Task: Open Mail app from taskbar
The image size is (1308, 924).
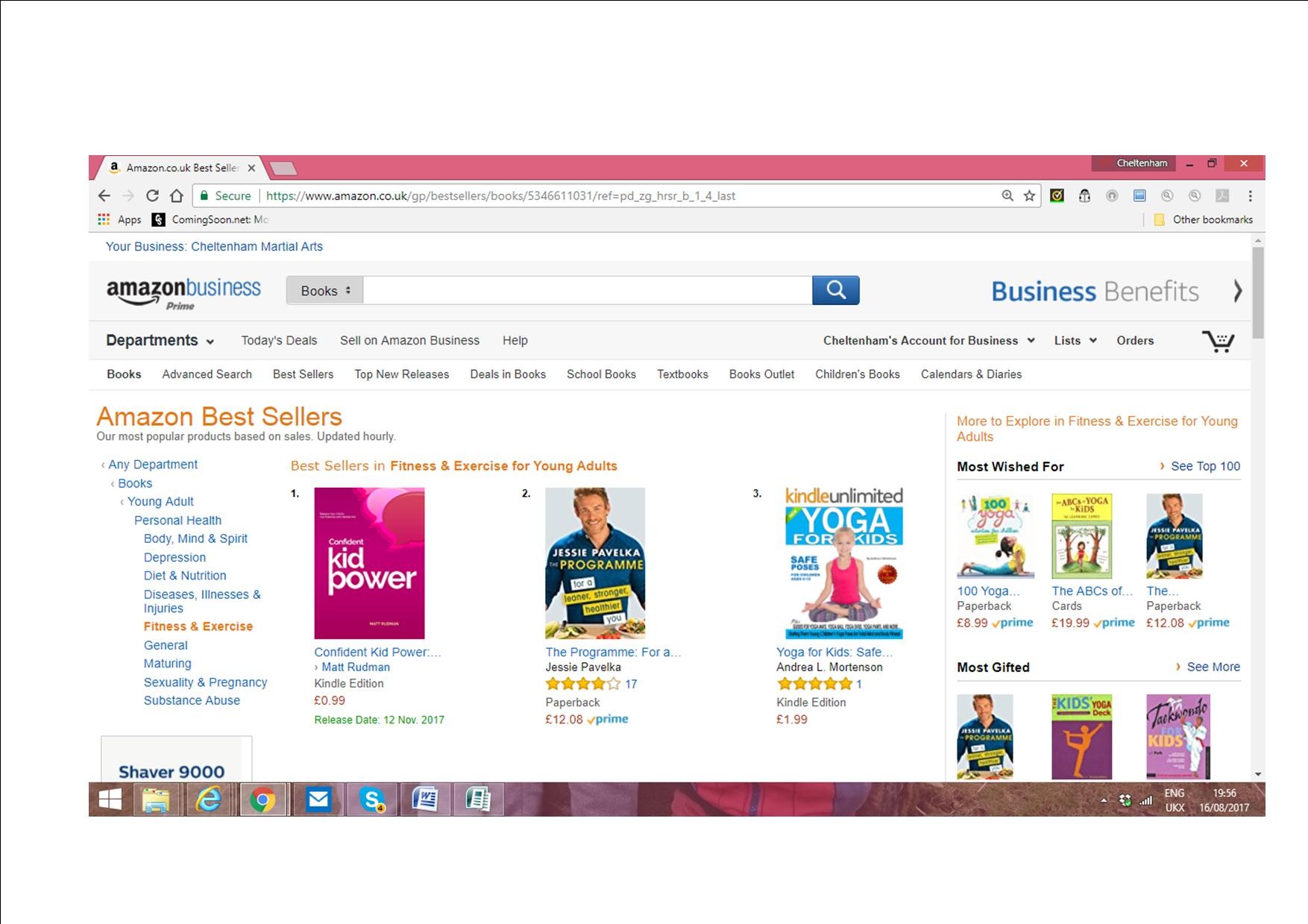Action: 318,799
